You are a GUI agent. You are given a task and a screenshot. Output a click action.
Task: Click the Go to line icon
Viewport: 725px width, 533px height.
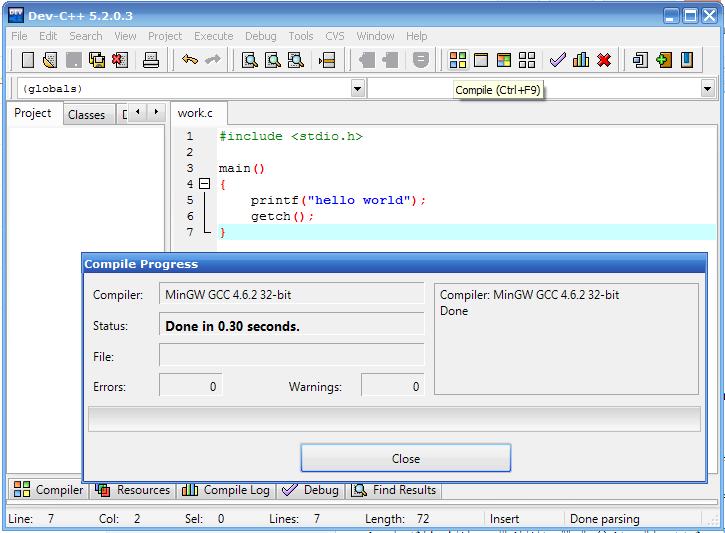click(327, 60)
